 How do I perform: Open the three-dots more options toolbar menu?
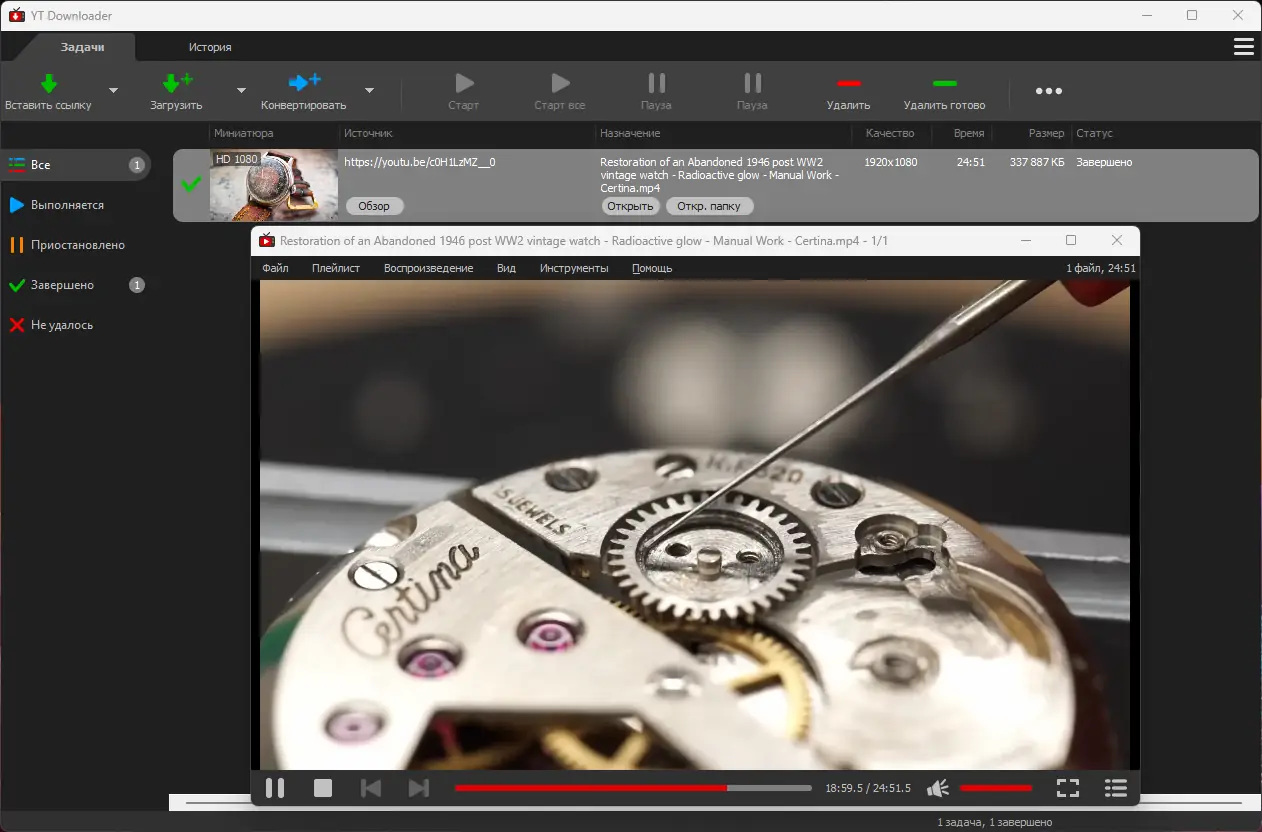[1049, 91]
